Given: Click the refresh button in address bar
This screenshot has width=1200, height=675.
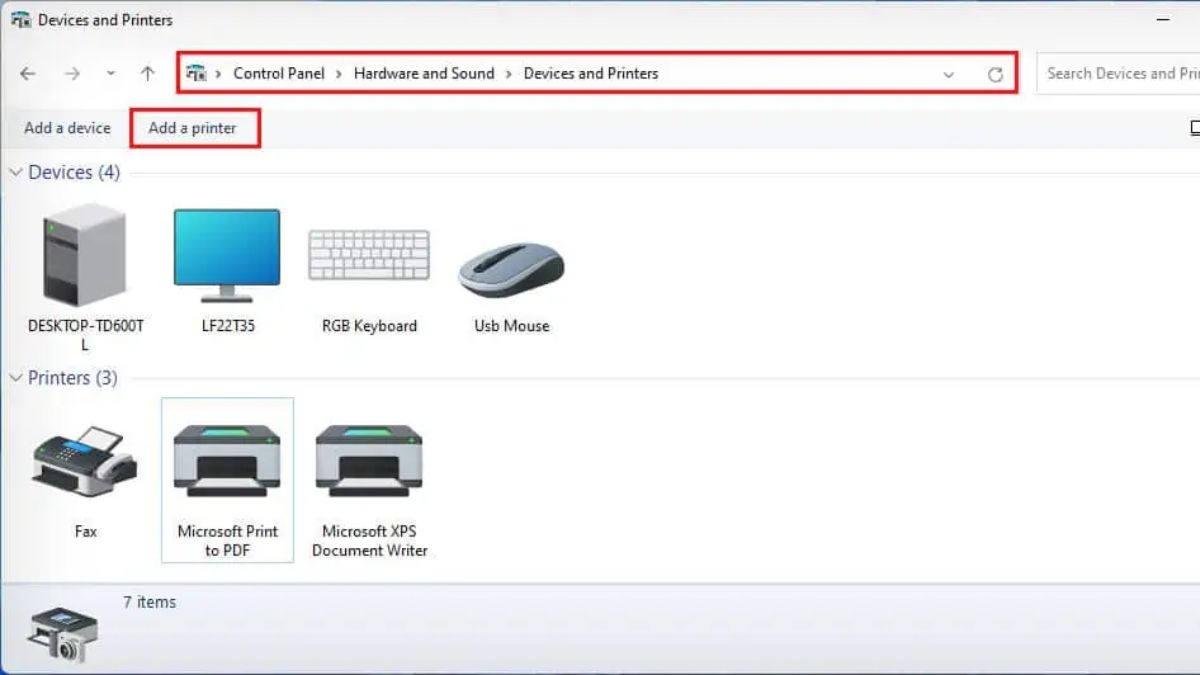Looking at the screenshot, I should [995, 74].
